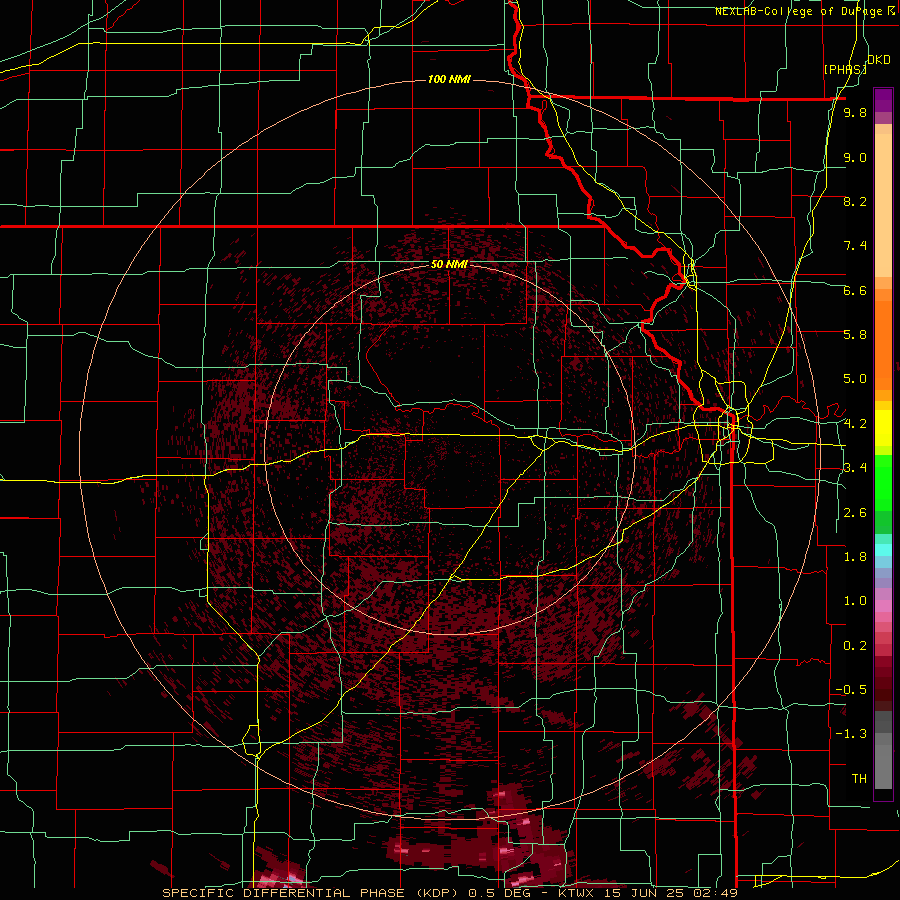Click the 9.0 value on the color scale
The image size is (900, 900).
point(855,157)
